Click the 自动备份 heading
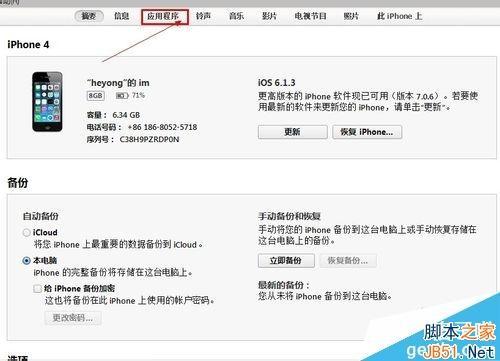500x361 pixels. (41, 216)
